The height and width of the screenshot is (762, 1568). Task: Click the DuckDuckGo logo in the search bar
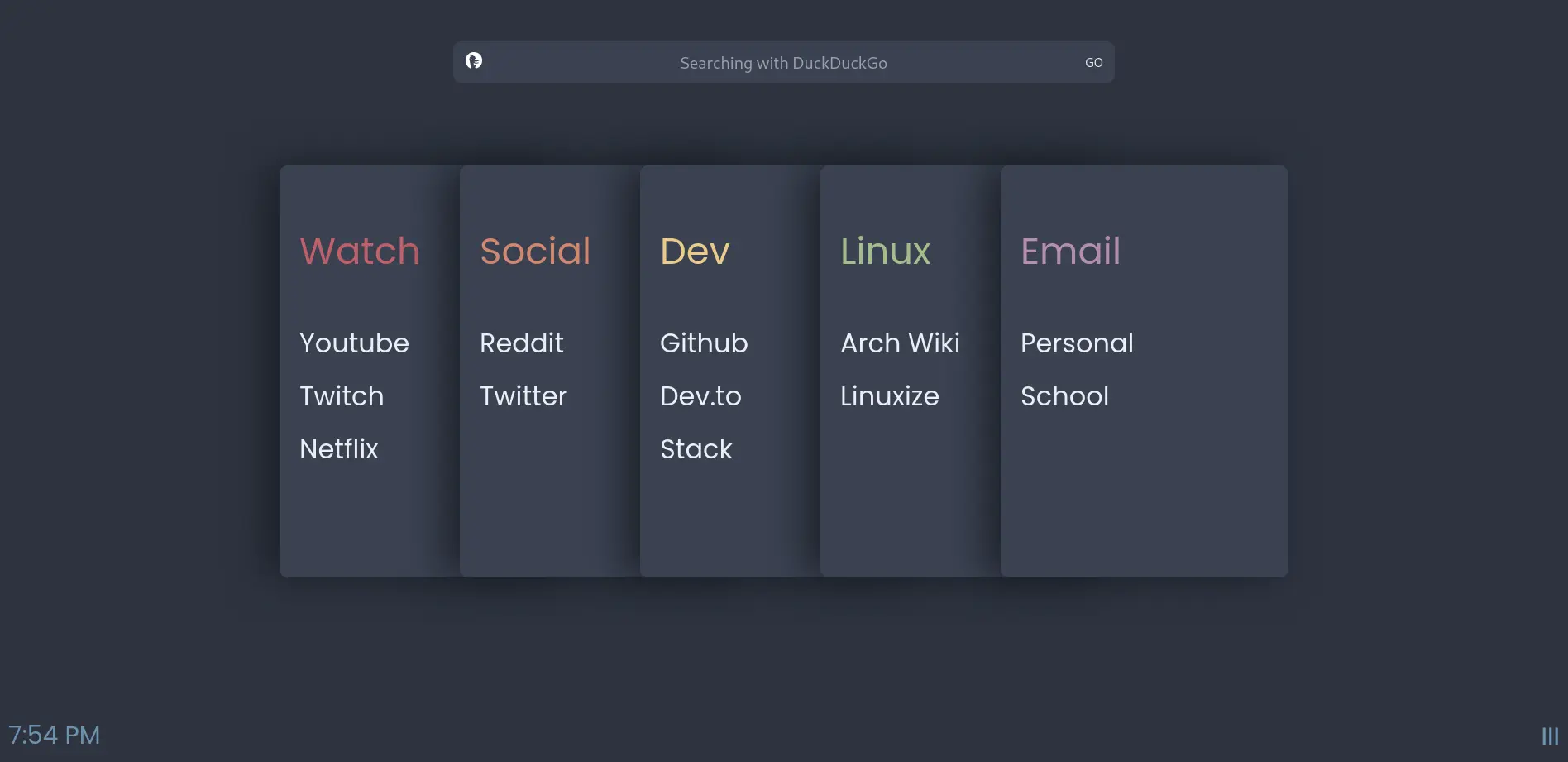tap(474, 62)
